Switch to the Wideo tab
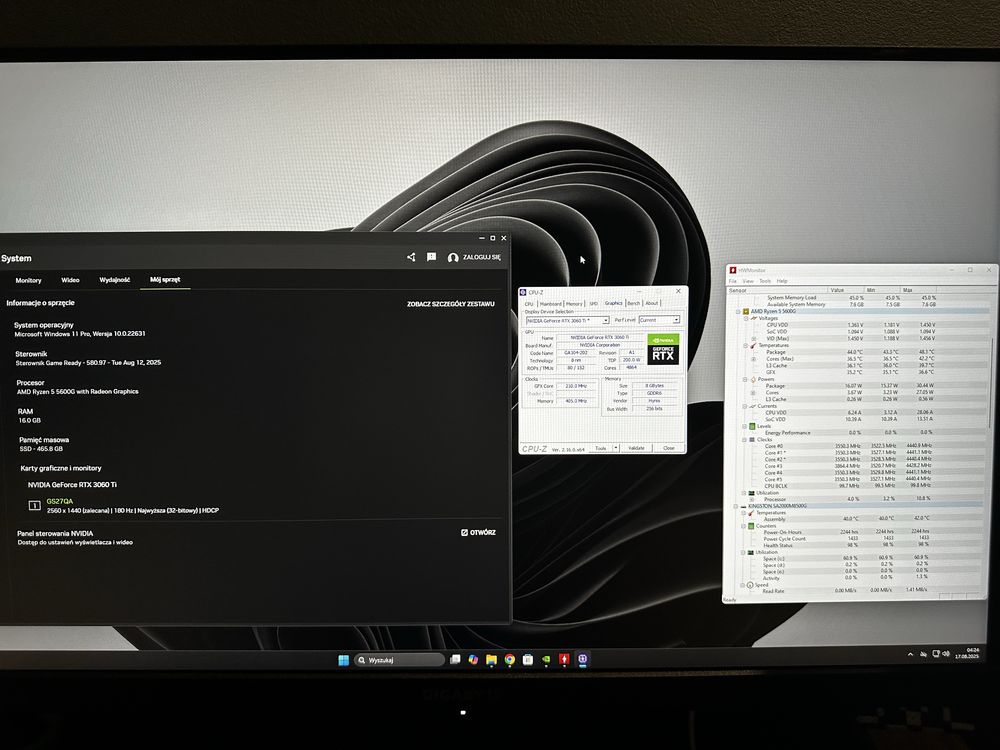 click(70, 280)
